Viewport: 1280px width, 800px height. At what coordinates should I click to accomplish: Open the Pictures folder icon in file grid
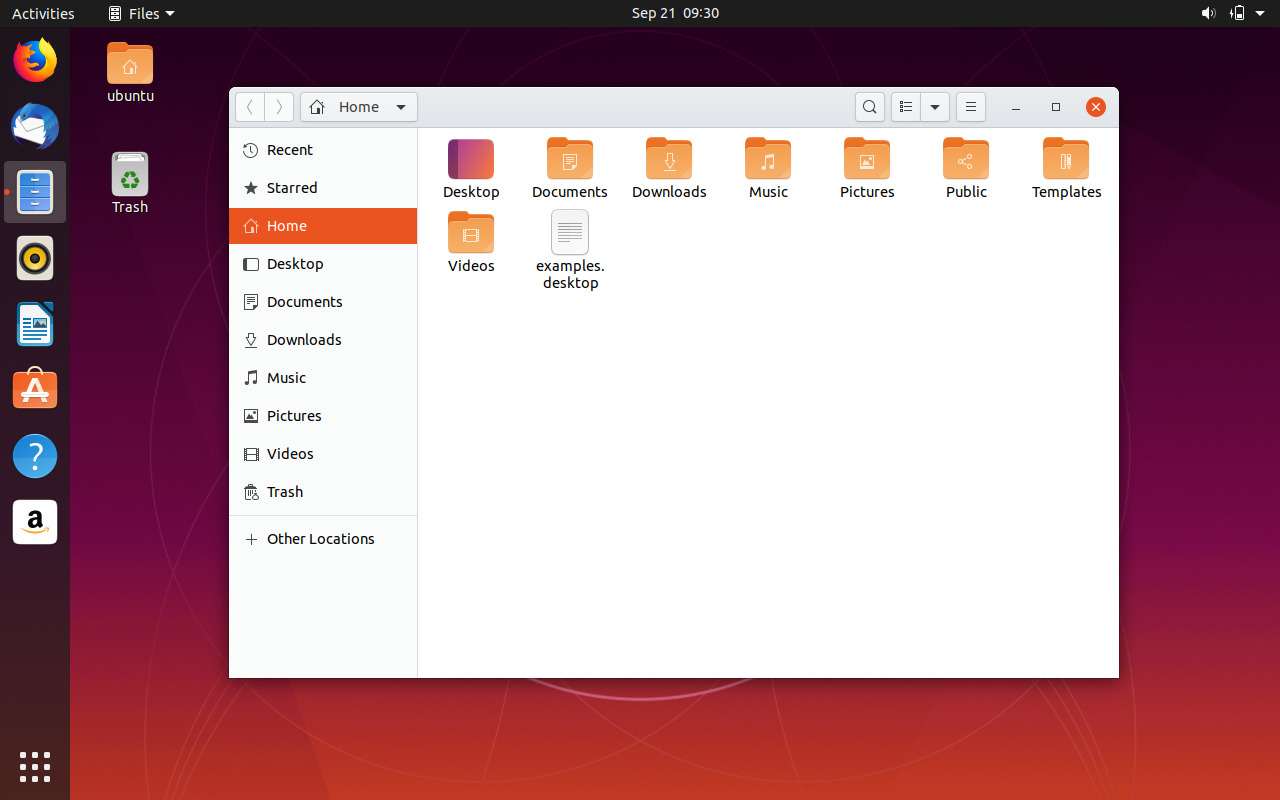click(867, 159)
